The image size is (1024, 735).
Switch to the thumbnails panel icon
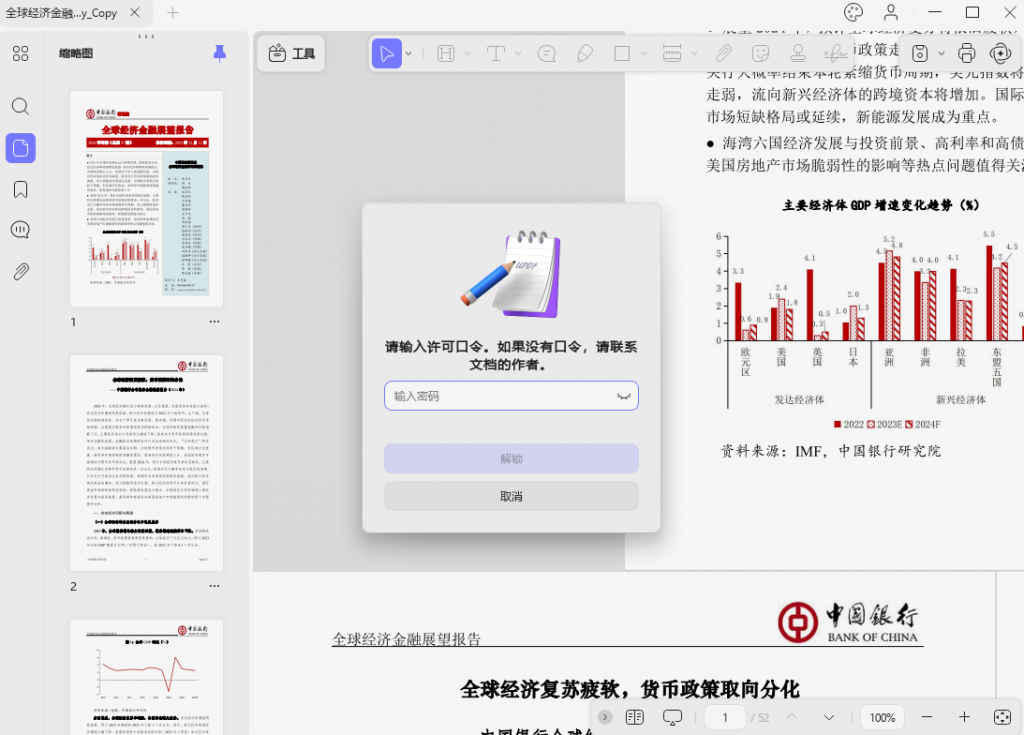click(x=20, y=148)
